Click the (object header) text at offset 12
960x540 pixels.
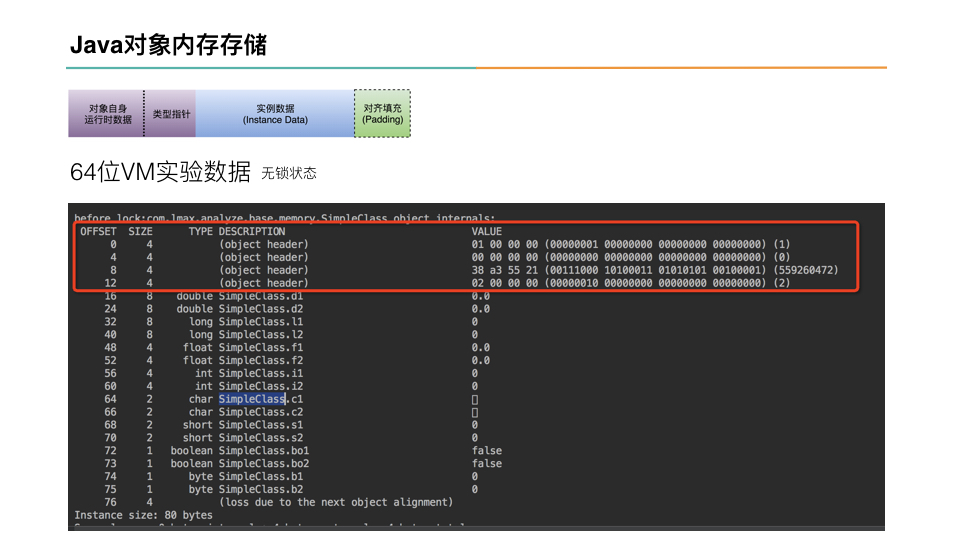pyautogui.click(x=264, y=283)
